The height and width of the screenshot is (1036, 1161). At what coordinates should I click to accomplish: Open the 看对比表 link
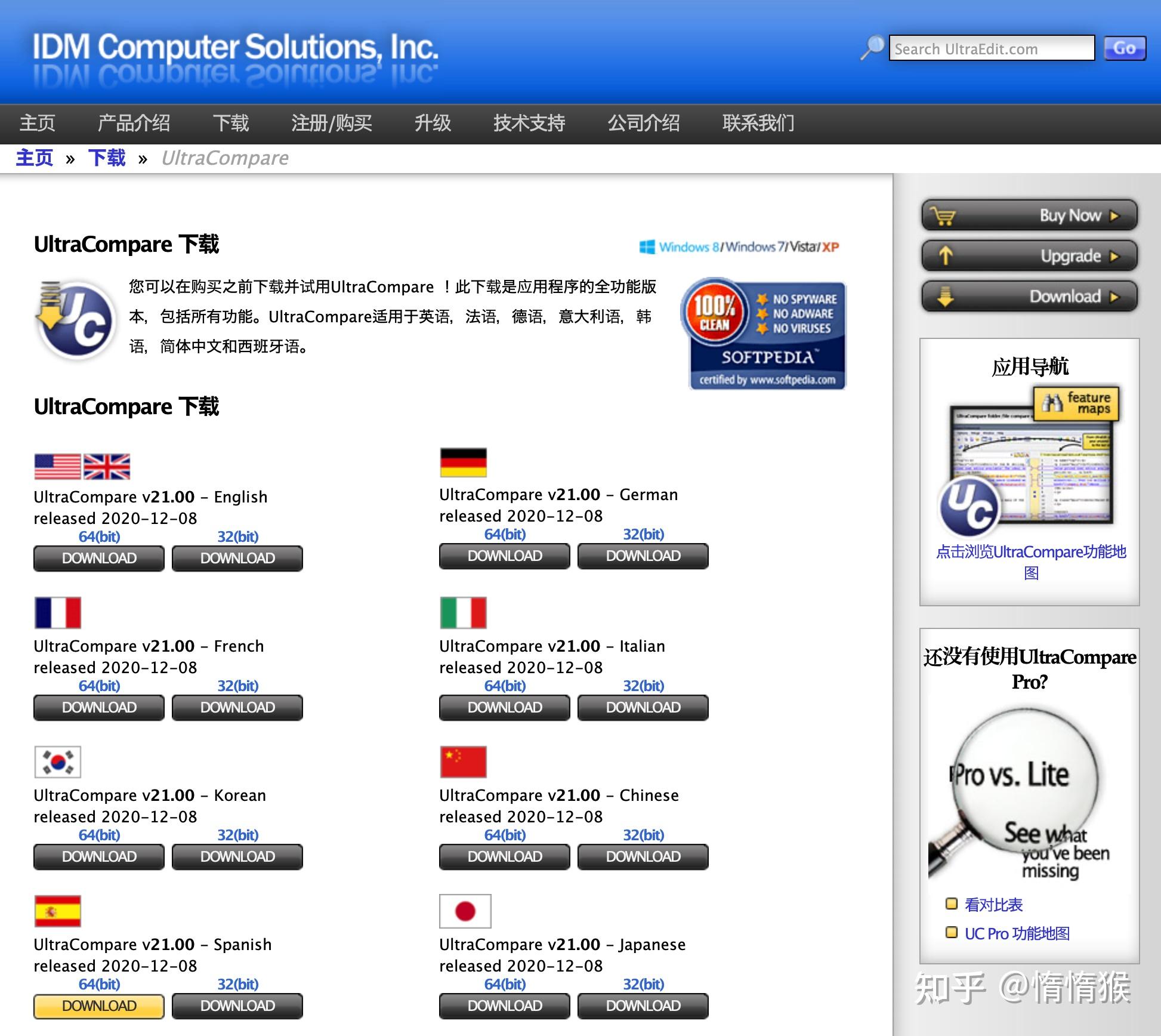click(x=993, y=905)
